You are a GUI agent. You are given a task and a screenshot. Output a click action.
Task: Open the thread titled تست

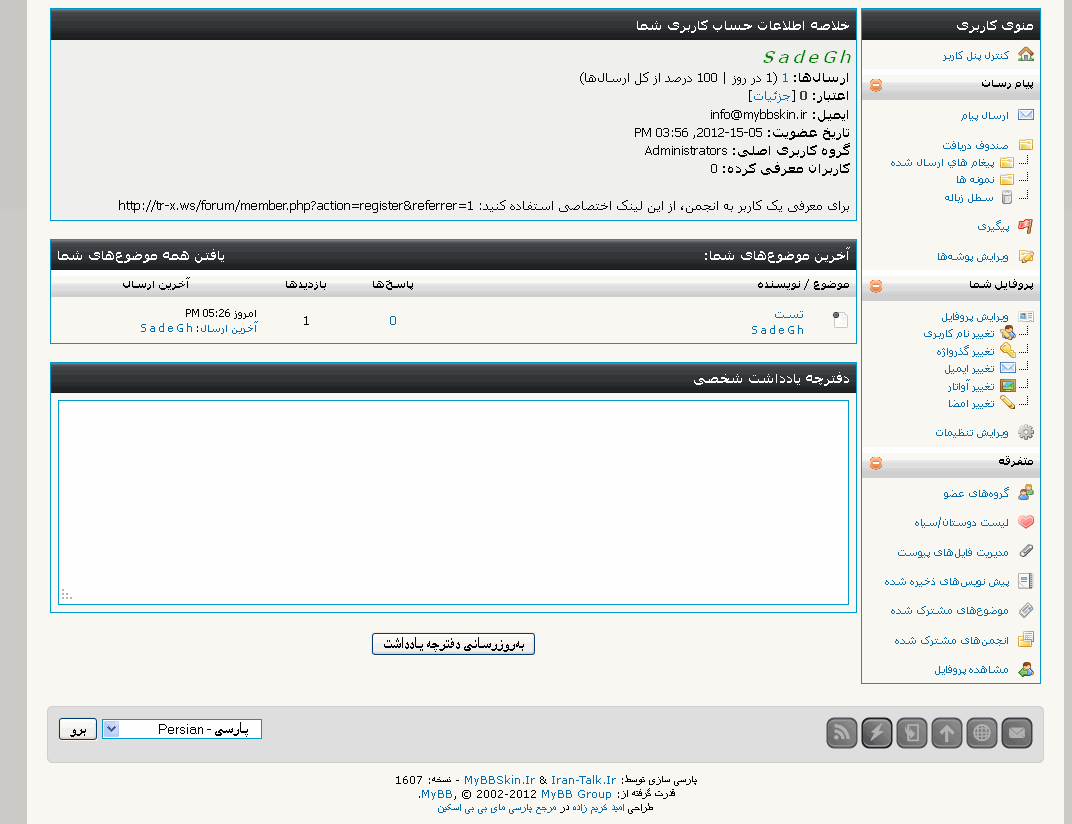[789, 314]
